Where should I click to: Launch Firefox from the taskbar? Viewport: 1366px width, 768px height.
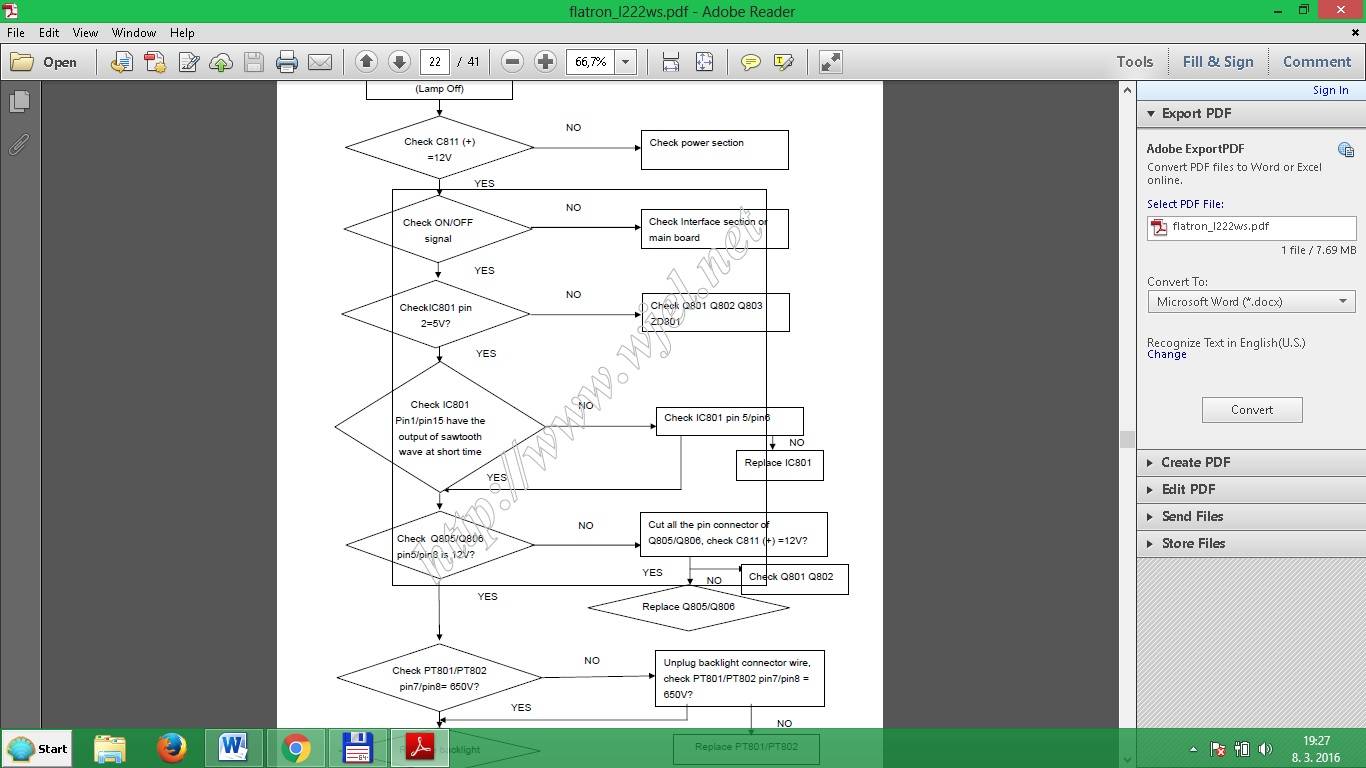[x=172, y=748]
